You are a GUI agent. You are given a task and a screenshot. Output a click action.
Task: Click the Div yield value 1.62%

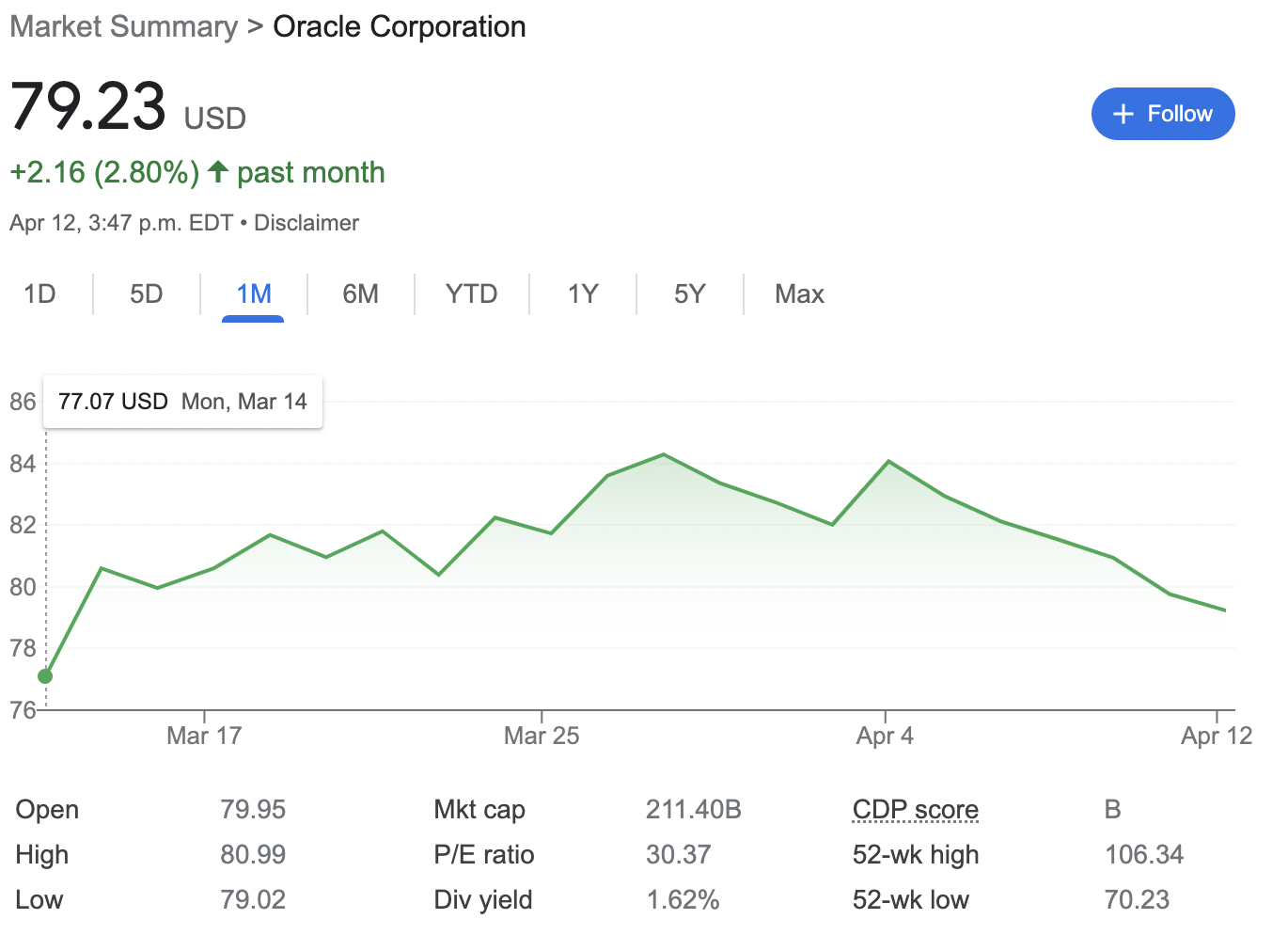click(683, 899)
